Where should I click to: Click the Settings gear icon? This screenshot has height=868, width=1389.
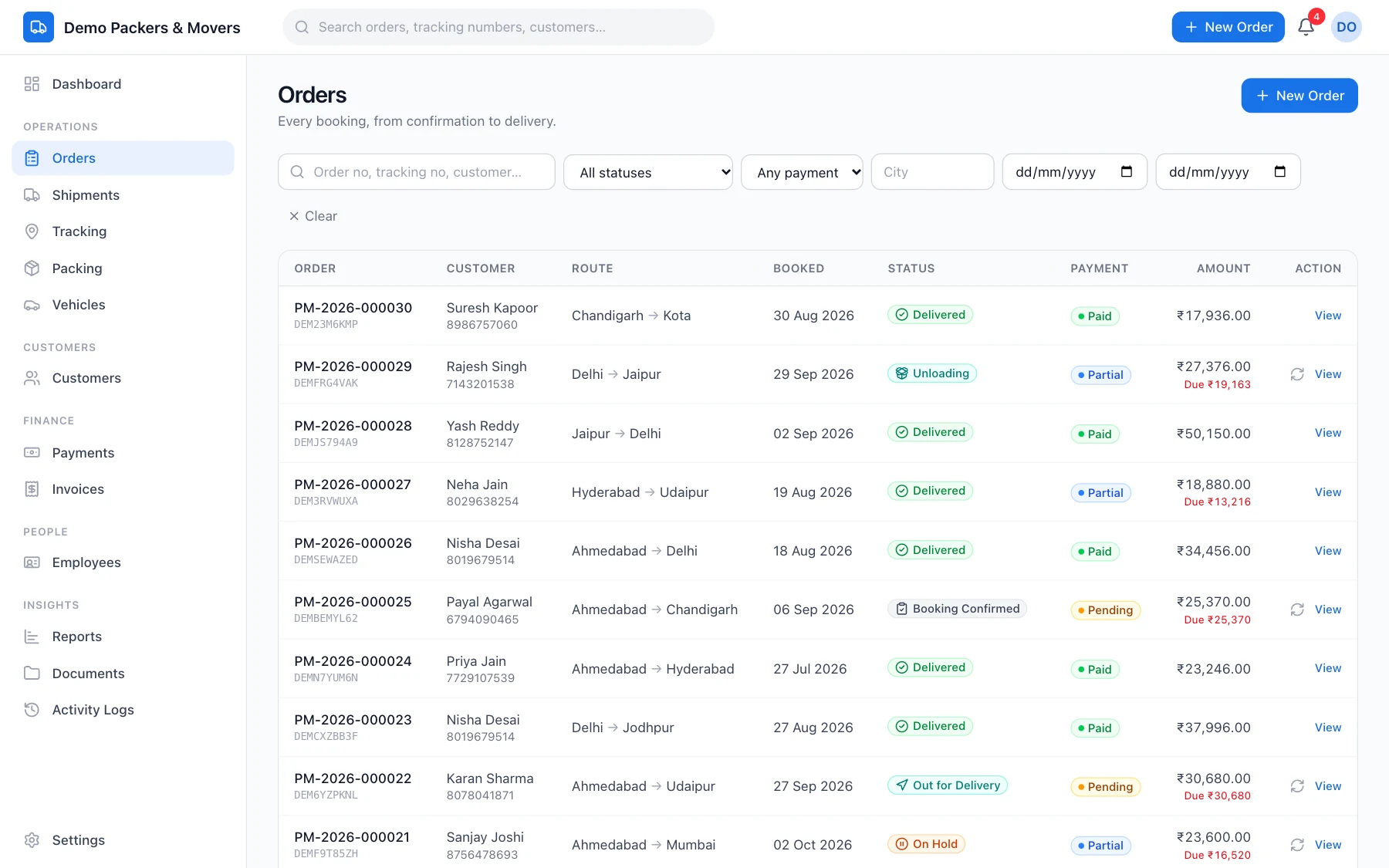[32, 840]
